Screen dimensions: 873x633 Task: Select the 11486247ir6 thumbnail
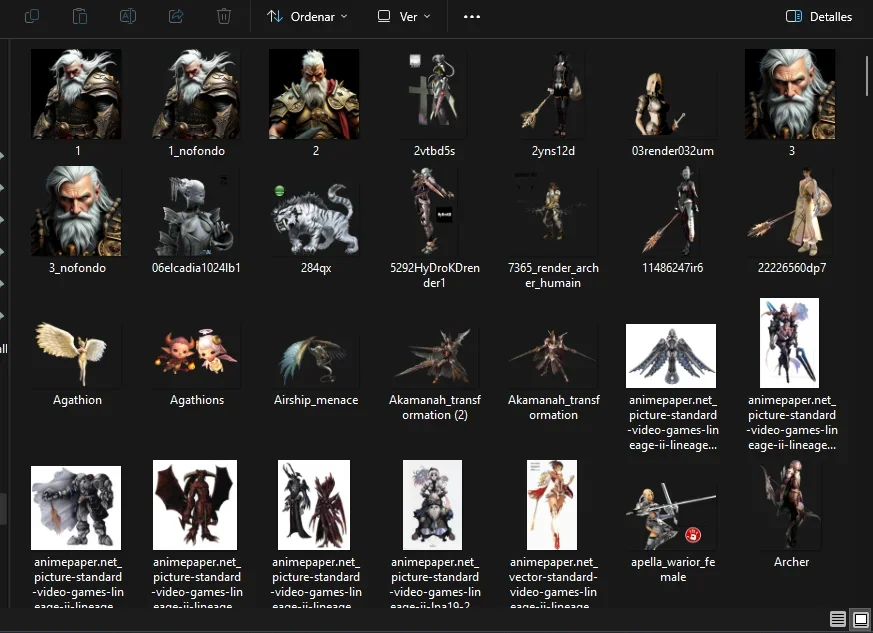[x=671, y=211]
